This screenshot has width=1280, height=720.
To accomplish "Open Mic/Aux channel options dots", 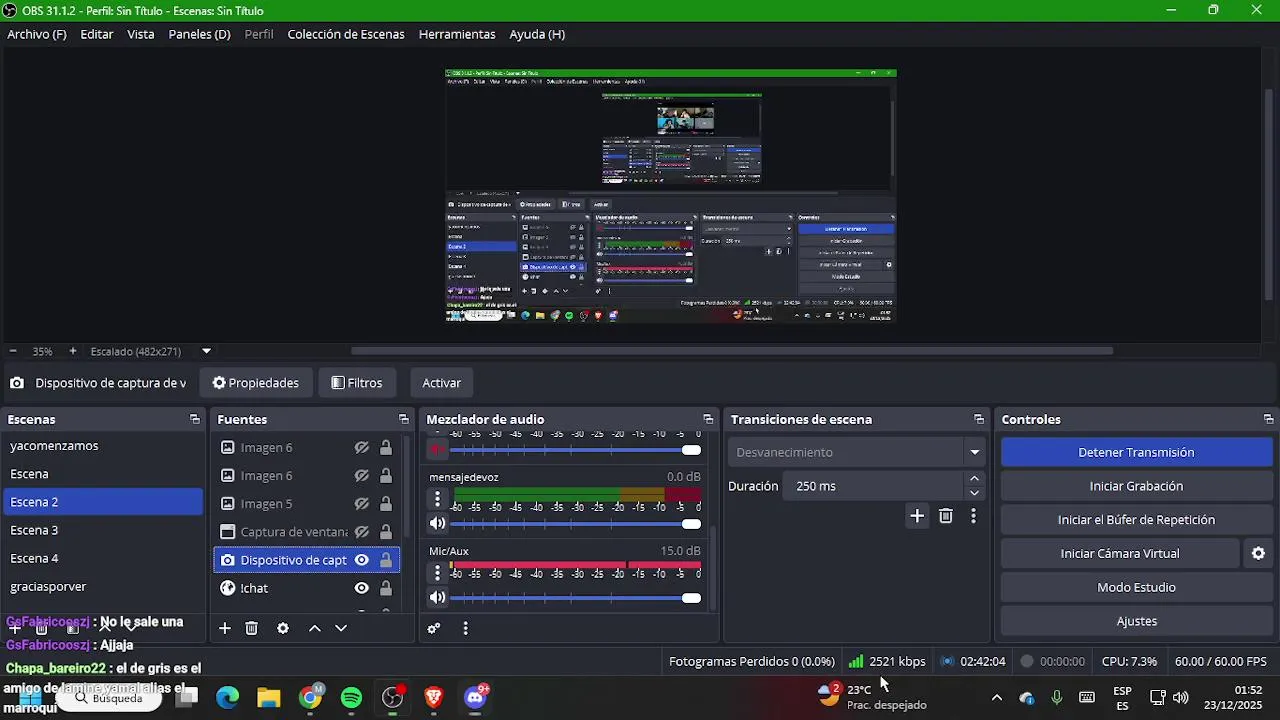I will click(437, 572).
